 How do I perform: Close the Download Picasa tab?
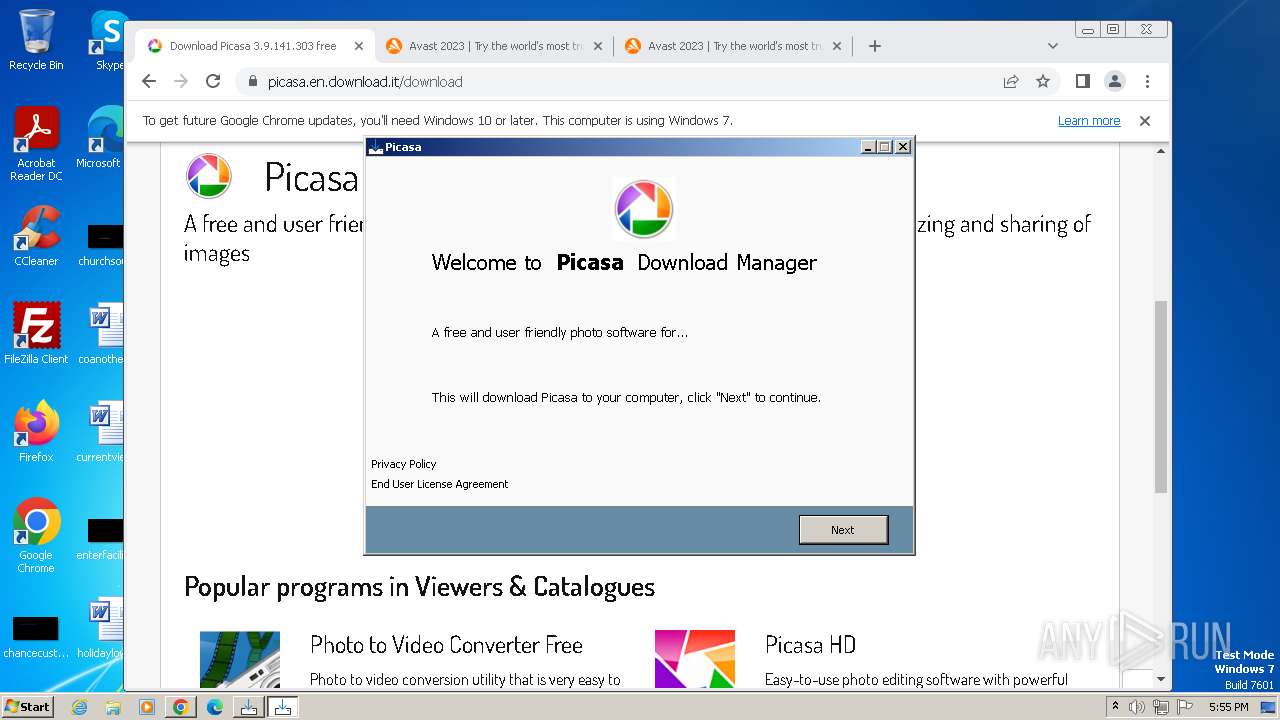coord(359,46)
